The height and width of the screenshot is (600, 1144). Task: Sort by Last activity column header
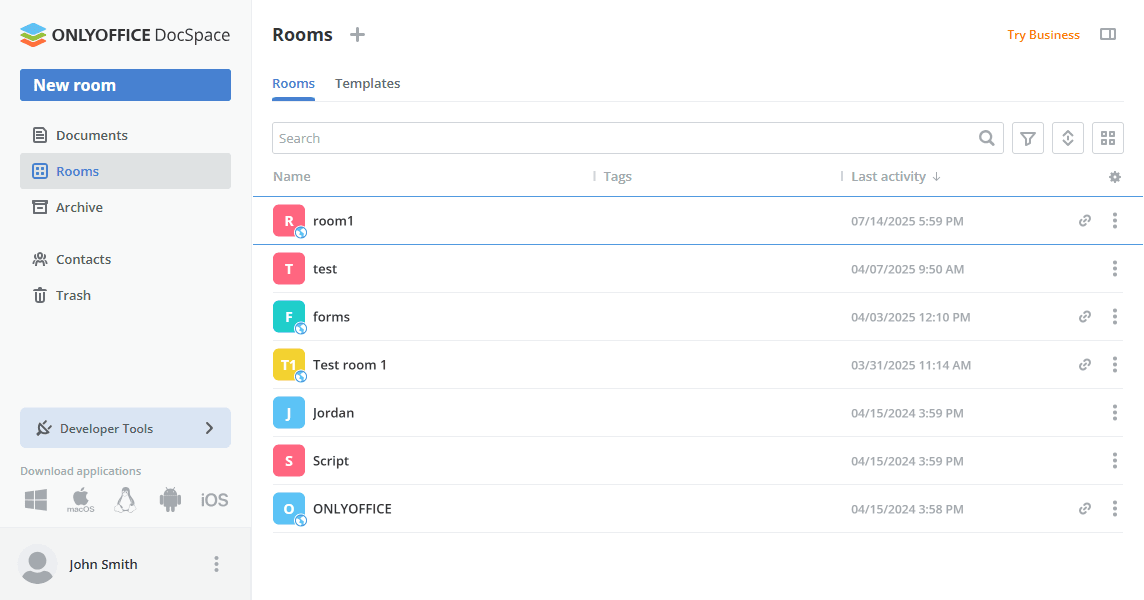point(888,177)
